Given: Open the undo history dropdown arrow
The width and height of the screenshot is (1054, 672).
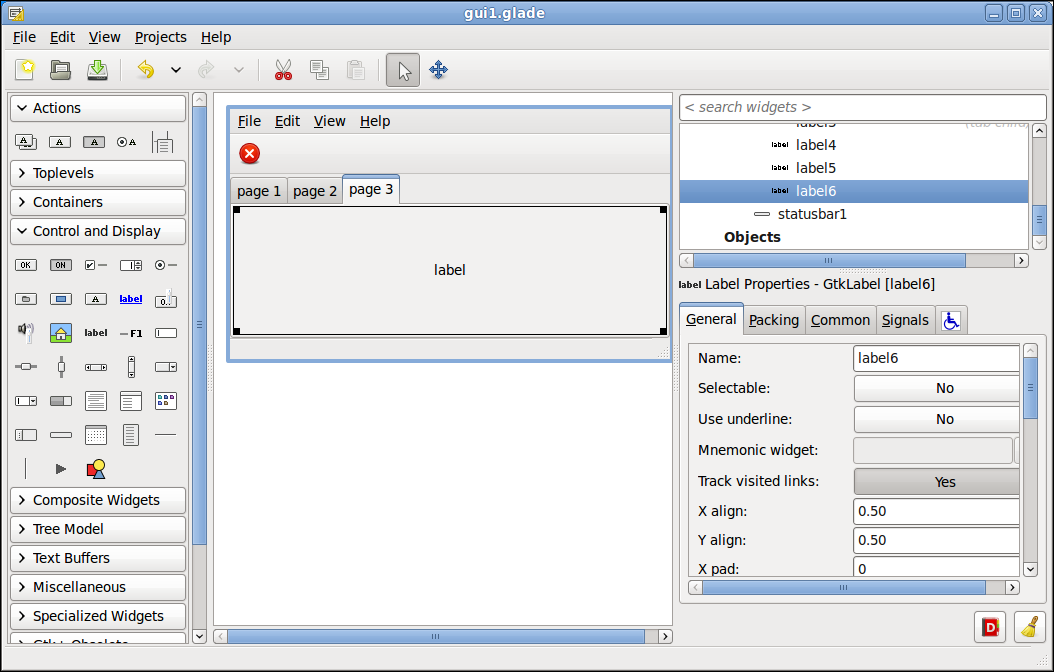Looking at the screenshot, I should [175, 70].
